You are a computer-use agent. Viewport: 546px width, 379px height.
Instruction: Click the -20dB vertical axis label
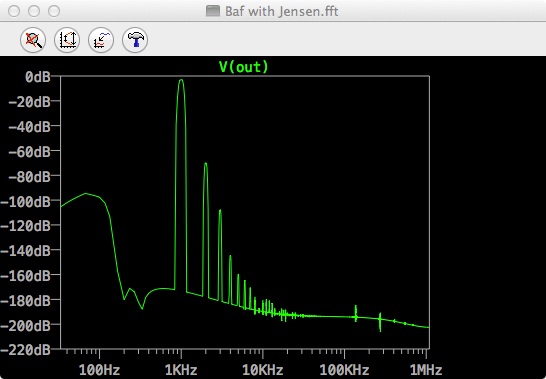tap(29, 102)
